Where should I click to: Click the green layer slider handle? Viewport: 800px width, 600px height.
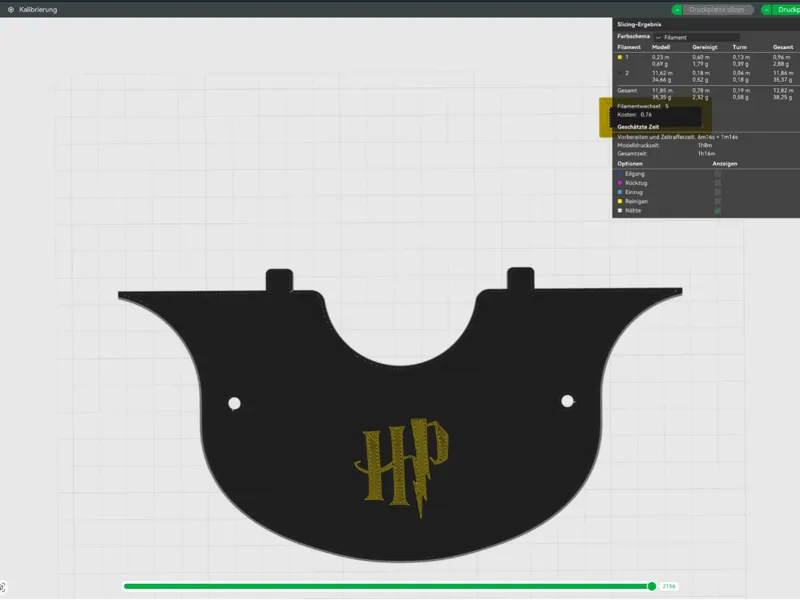coord(652,587)
